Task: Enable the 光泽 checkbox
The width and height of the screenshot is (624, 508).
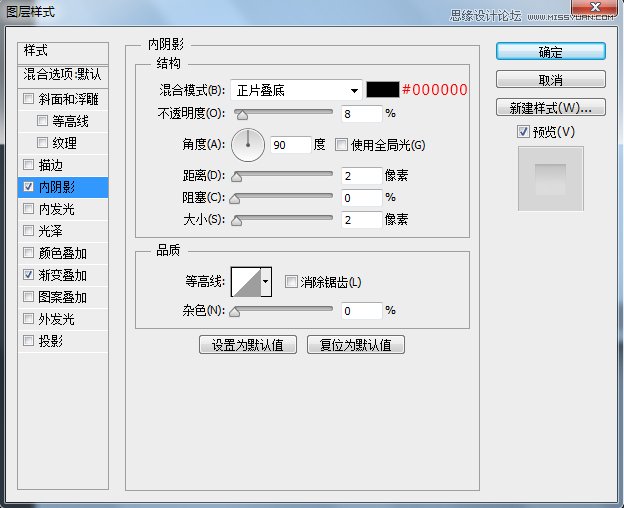Action: (x=28, y=230)
